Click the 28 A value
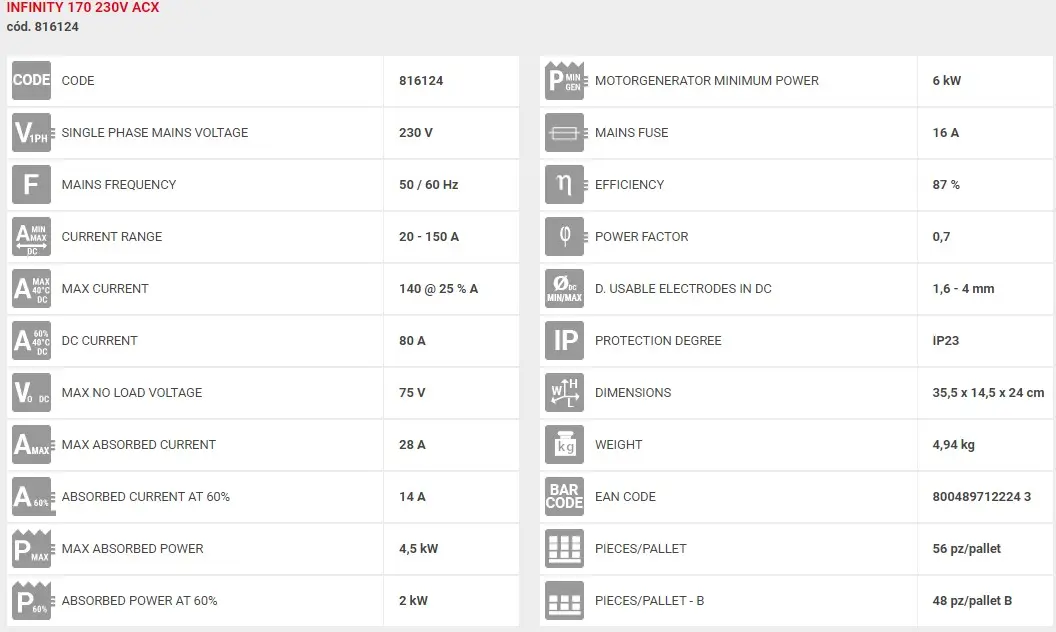This screenshot has height=632, width=1056. [x=412, y=445]
